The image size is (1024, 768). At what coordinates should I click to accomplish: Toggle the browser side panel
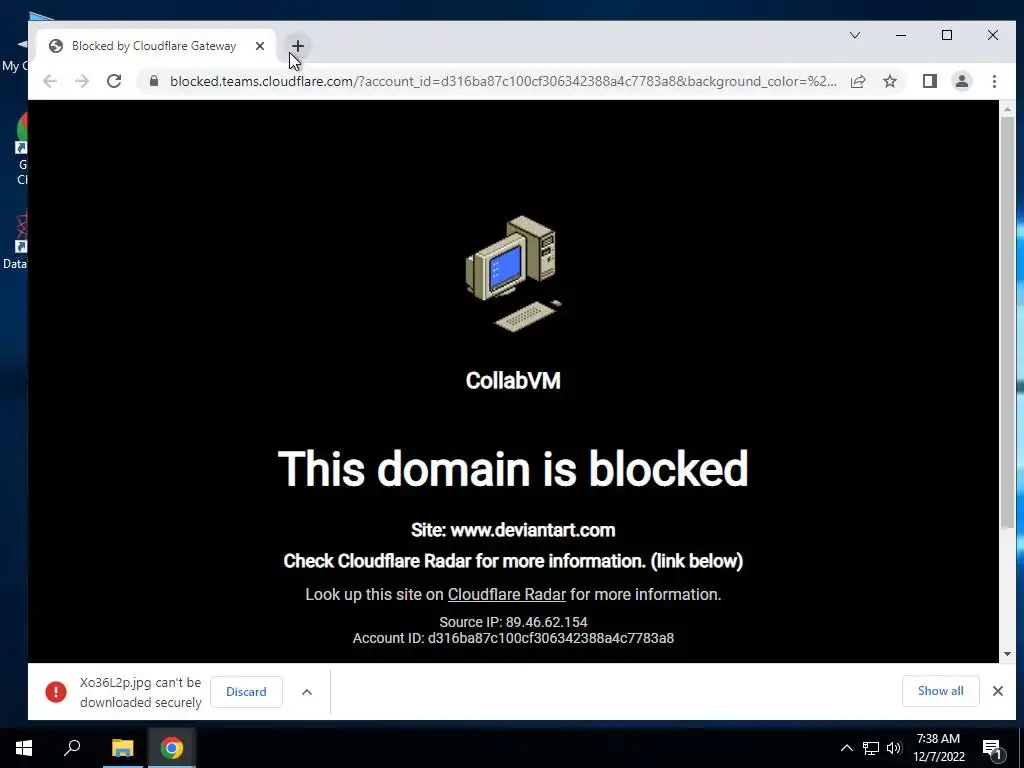[x=929, y=81]
